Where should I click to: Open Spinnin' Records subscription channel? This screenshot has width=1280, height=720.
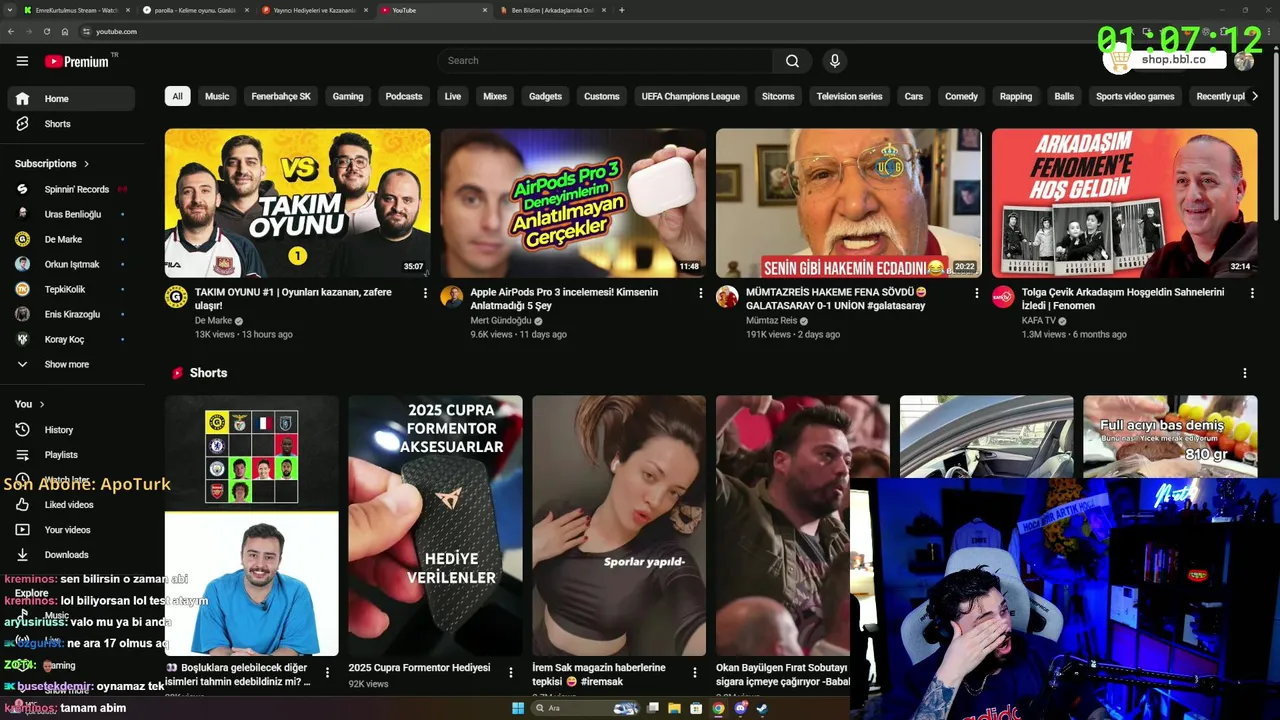pos(71,189)
